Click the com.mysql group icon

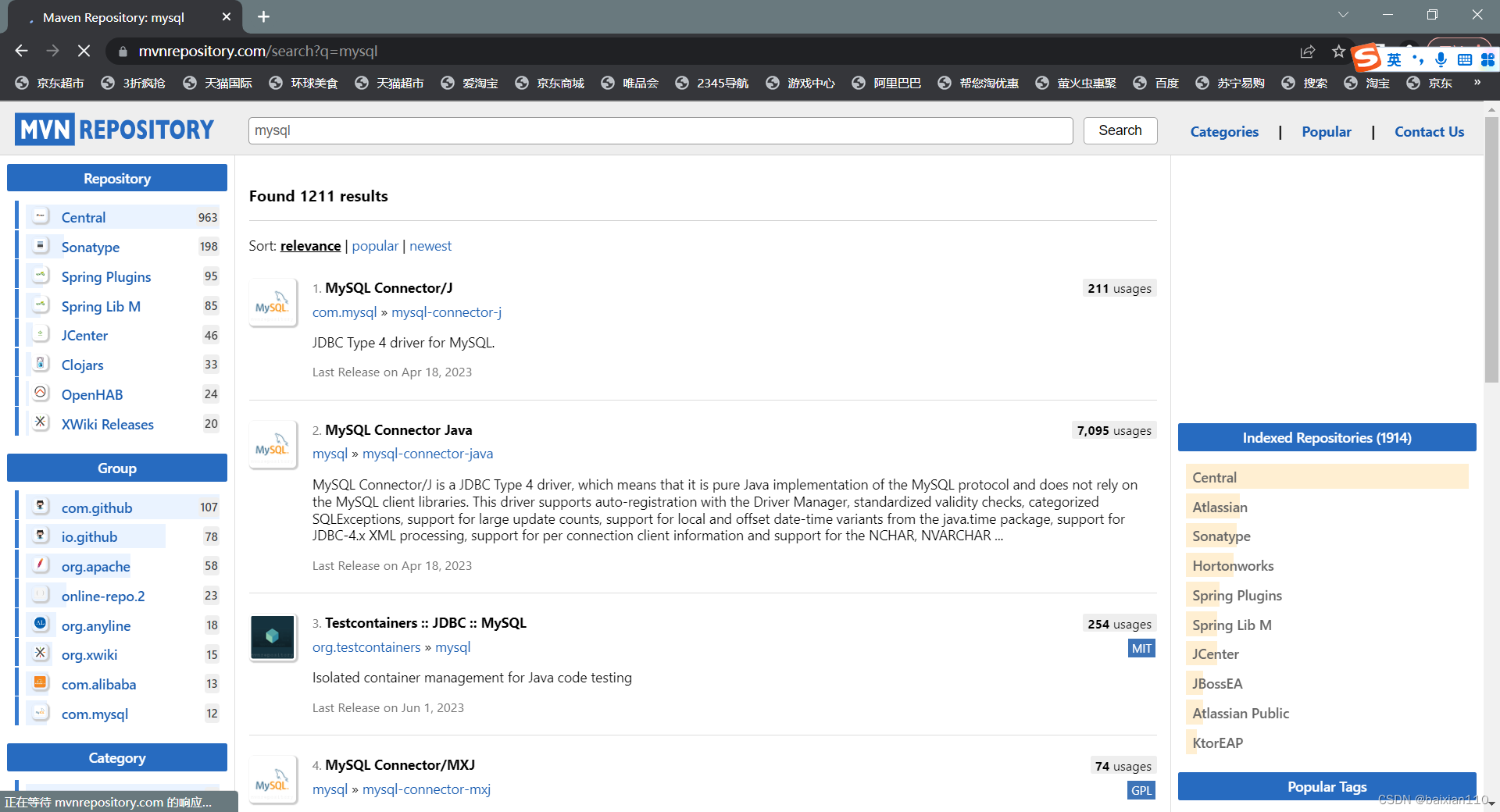[x=41, y=713]
